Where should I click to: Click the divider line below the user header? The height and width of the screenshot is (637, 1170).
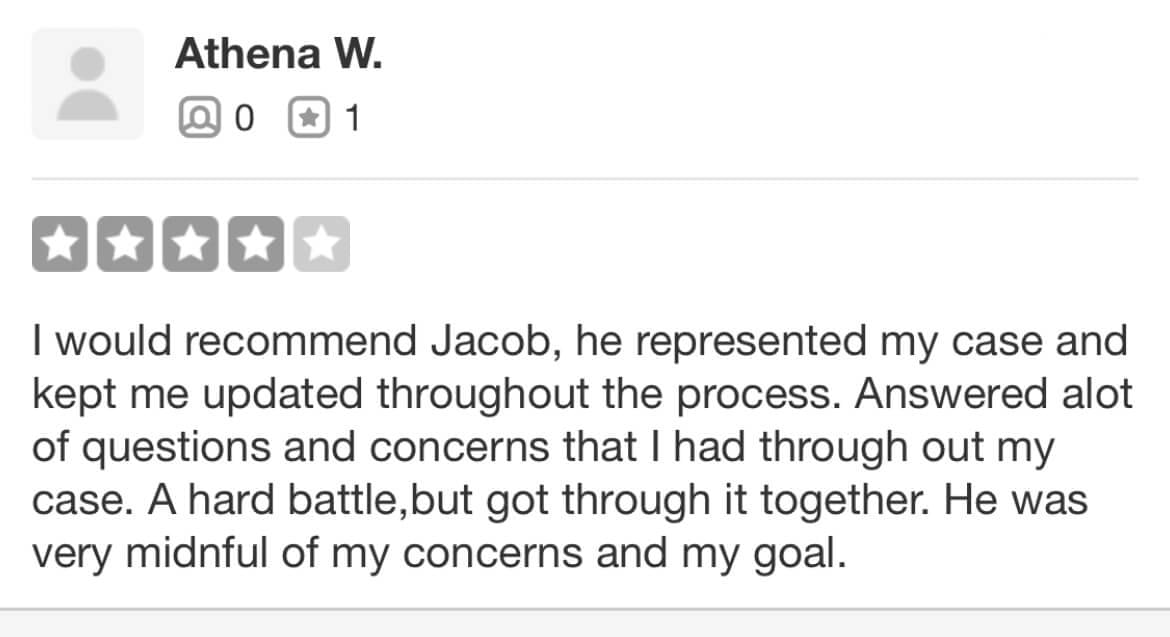pos(585,180)
